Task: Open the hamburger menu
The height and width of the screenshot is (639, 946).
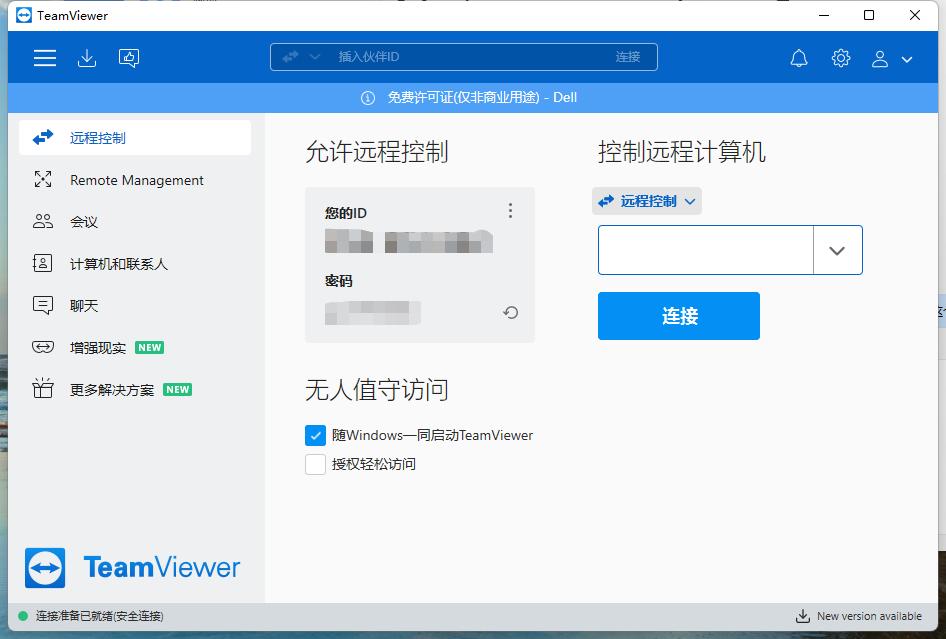Action: click(44, 57)
